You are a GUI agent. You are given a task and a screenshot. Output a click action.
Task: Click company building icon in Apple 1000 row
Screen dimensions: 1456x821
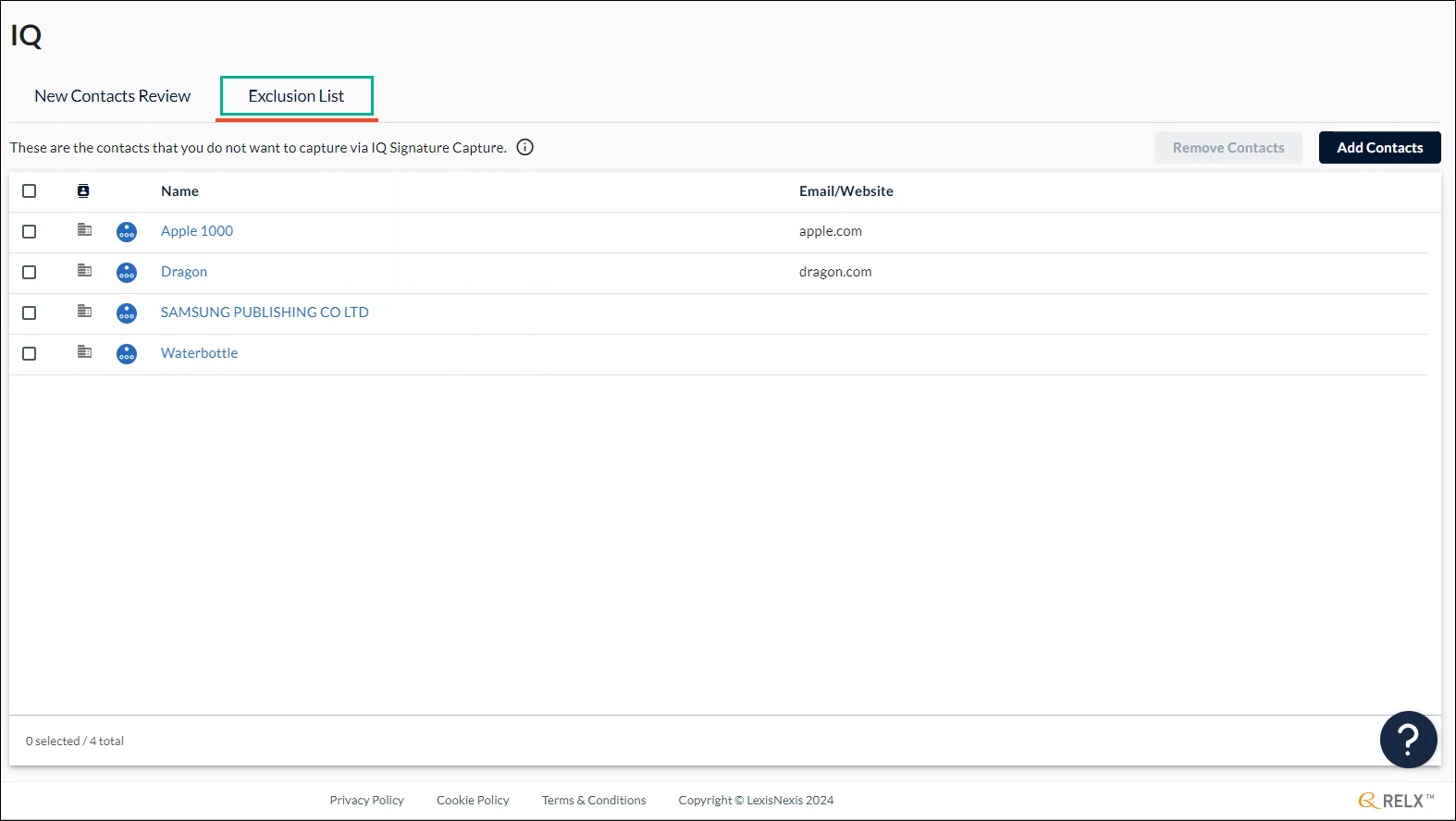[84, 229]
